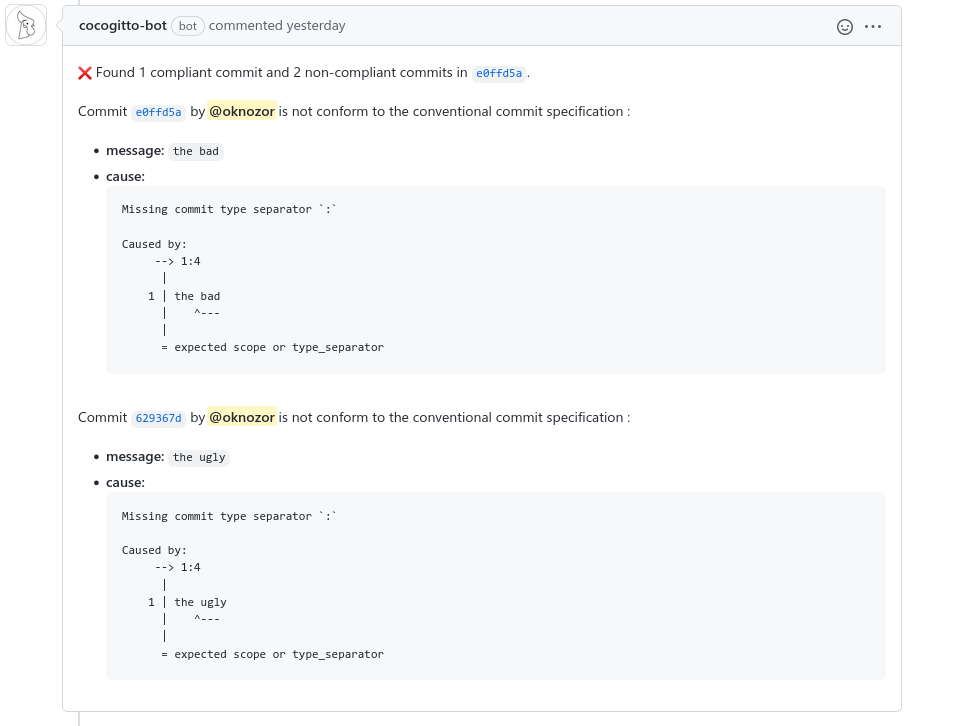Image resolution: width=965 pixels, height=726 pixels.
Task: Open the "commented yesterday" timestamp link
Action: 277,26
